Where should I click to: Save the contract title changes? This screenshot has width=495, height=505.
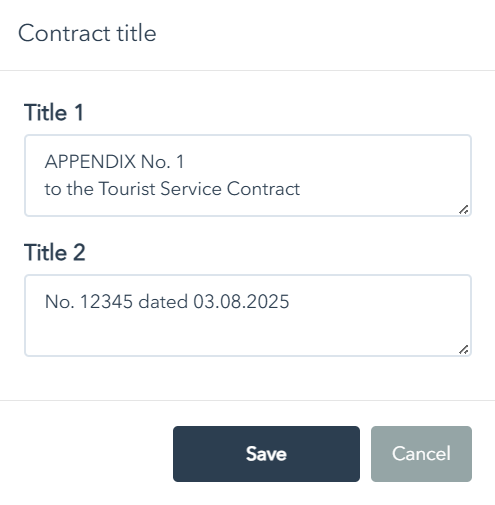(266, 454)
